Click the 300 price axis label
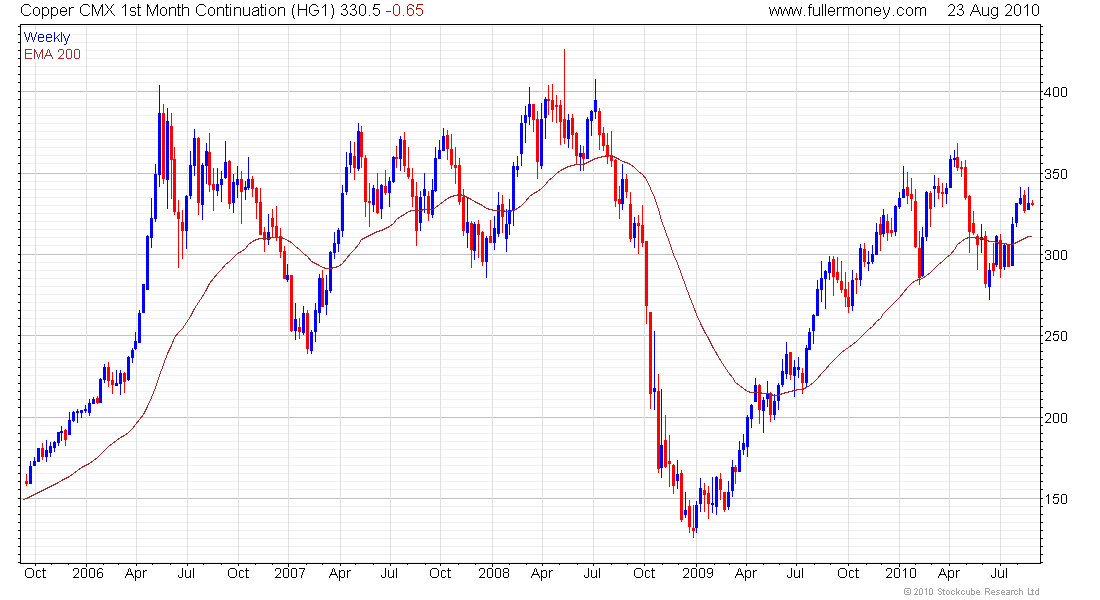This screenshot has height=600, width=1100. pyautogui.click(x=1056, y=255)
